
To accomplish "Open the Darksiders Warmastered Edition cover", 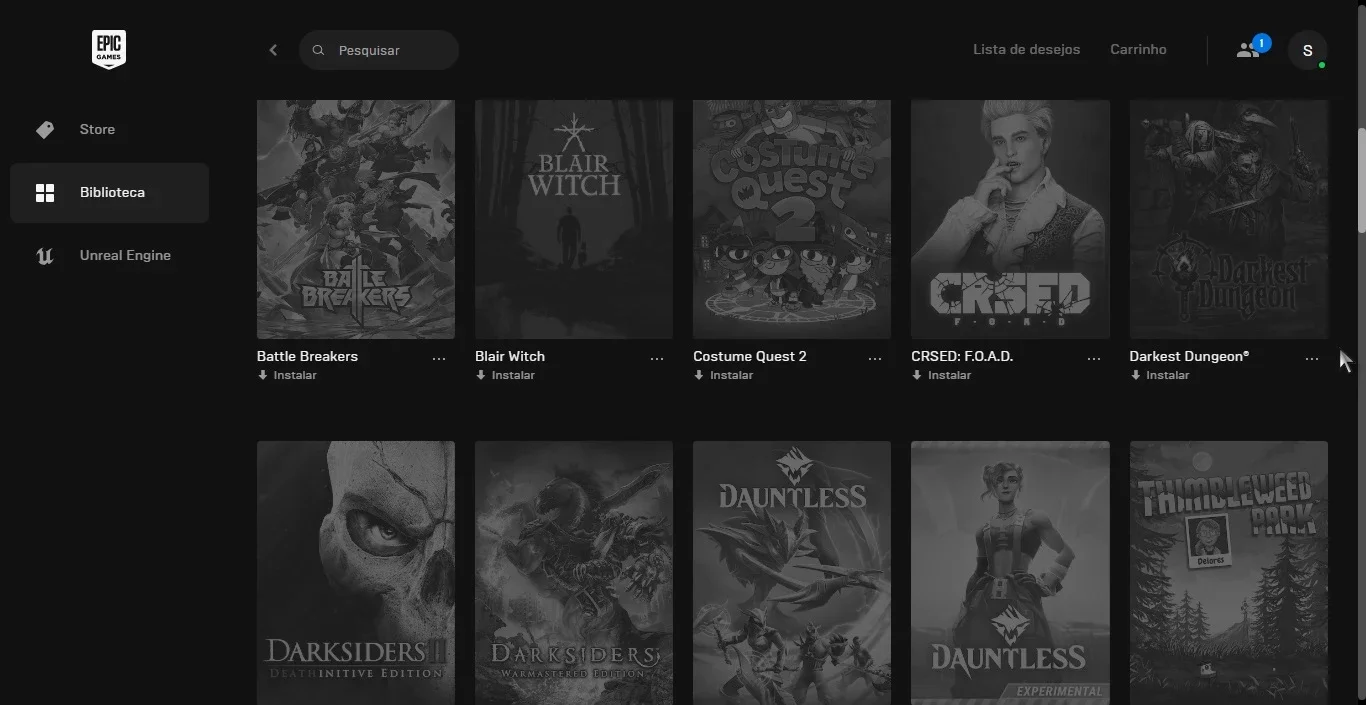I will click(574, 573).
